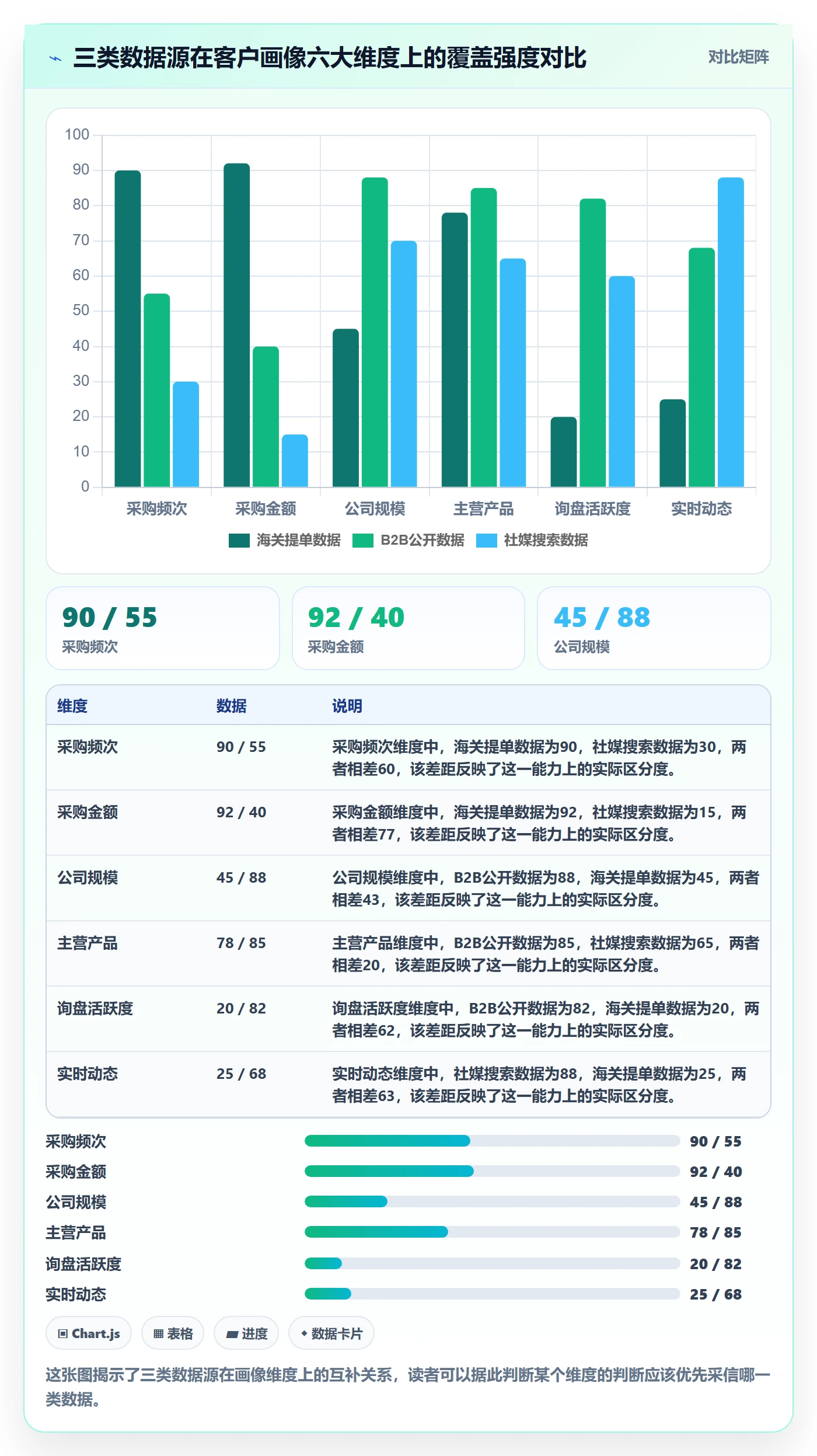817x1456 pixels.
Task: Click the 对比矩阵 label in header
Action: tap(738, 57)
